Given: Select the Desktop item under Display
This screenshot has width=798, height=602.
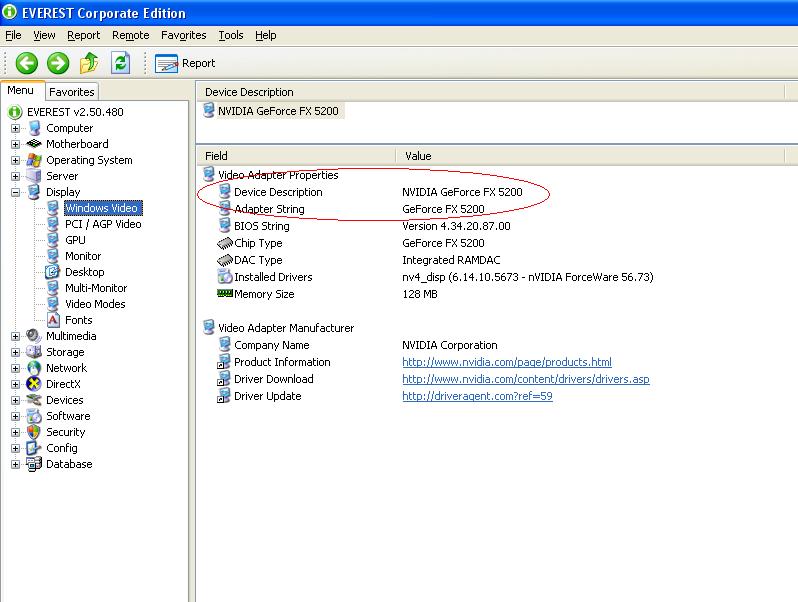Looking at the screenshot, I should pos(84,272).
